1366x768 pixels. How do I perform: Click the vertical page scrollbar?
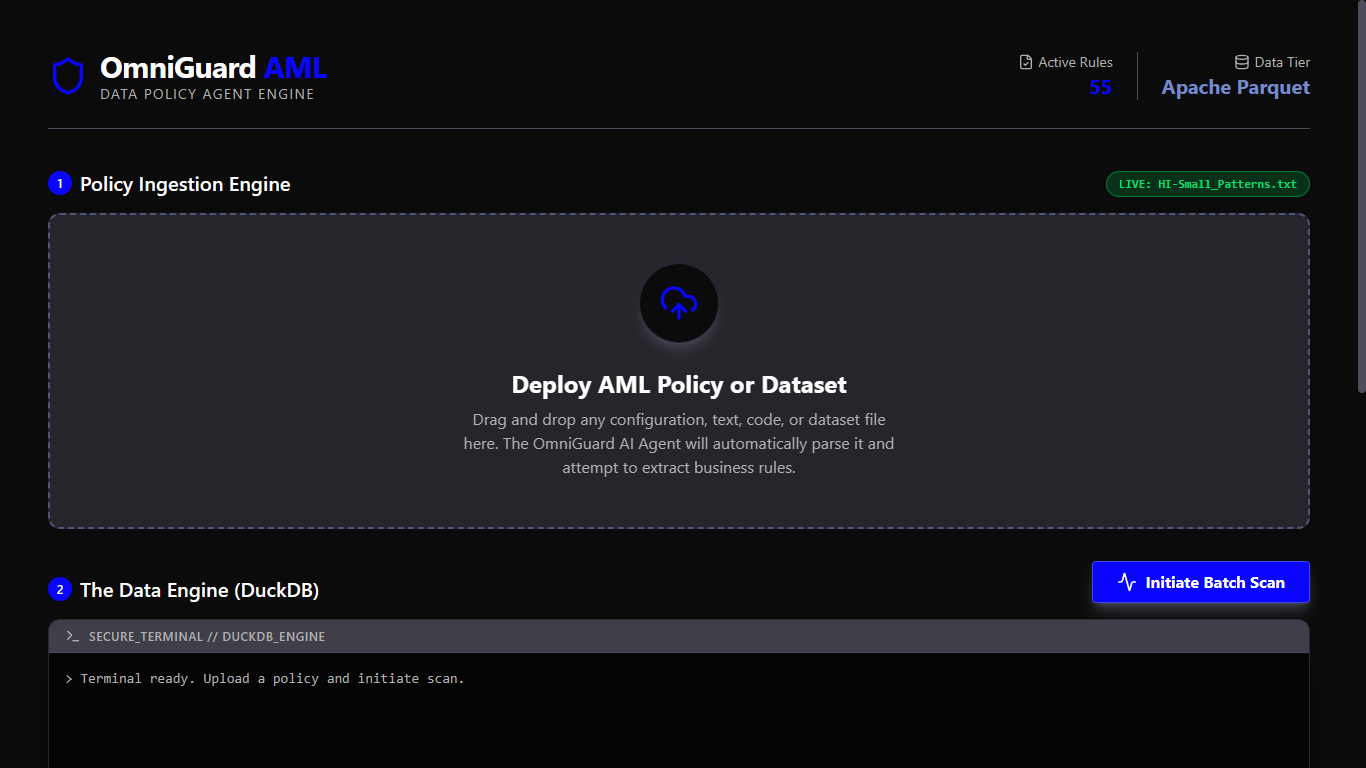click(x=1360, y=200)
